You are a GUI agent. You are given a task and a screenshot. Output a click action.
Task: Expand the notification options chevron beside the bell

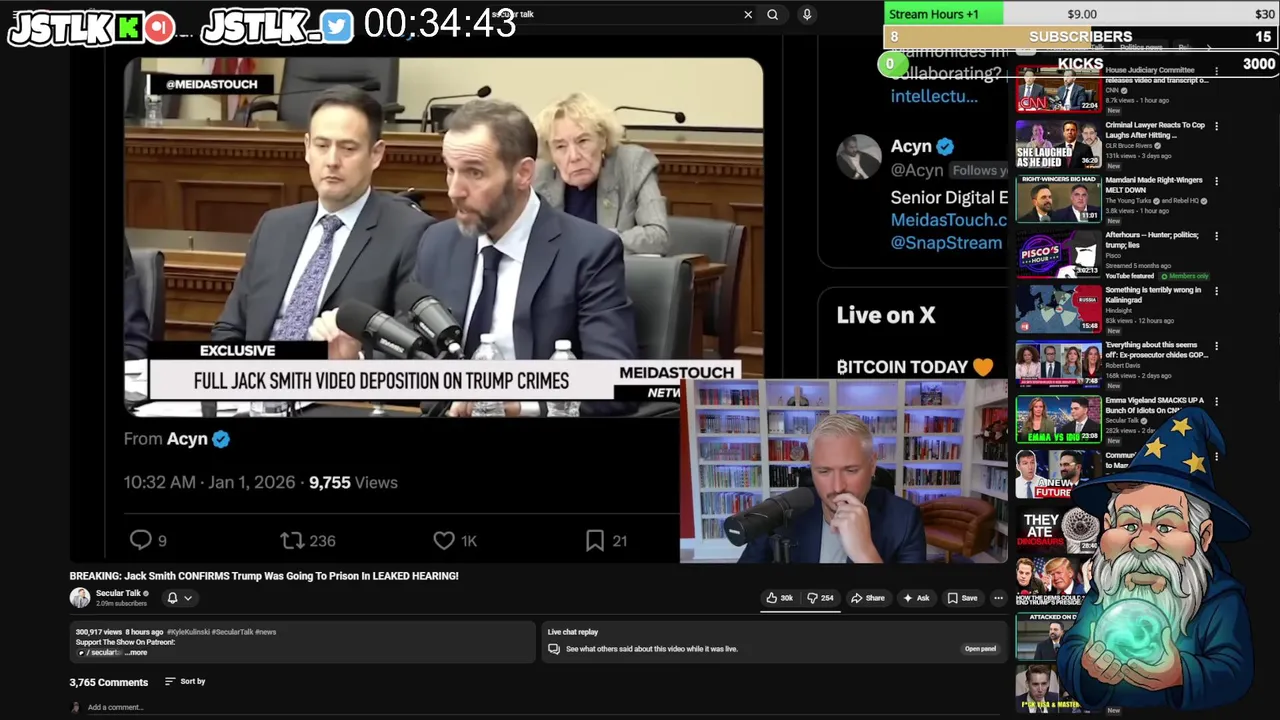187,598
